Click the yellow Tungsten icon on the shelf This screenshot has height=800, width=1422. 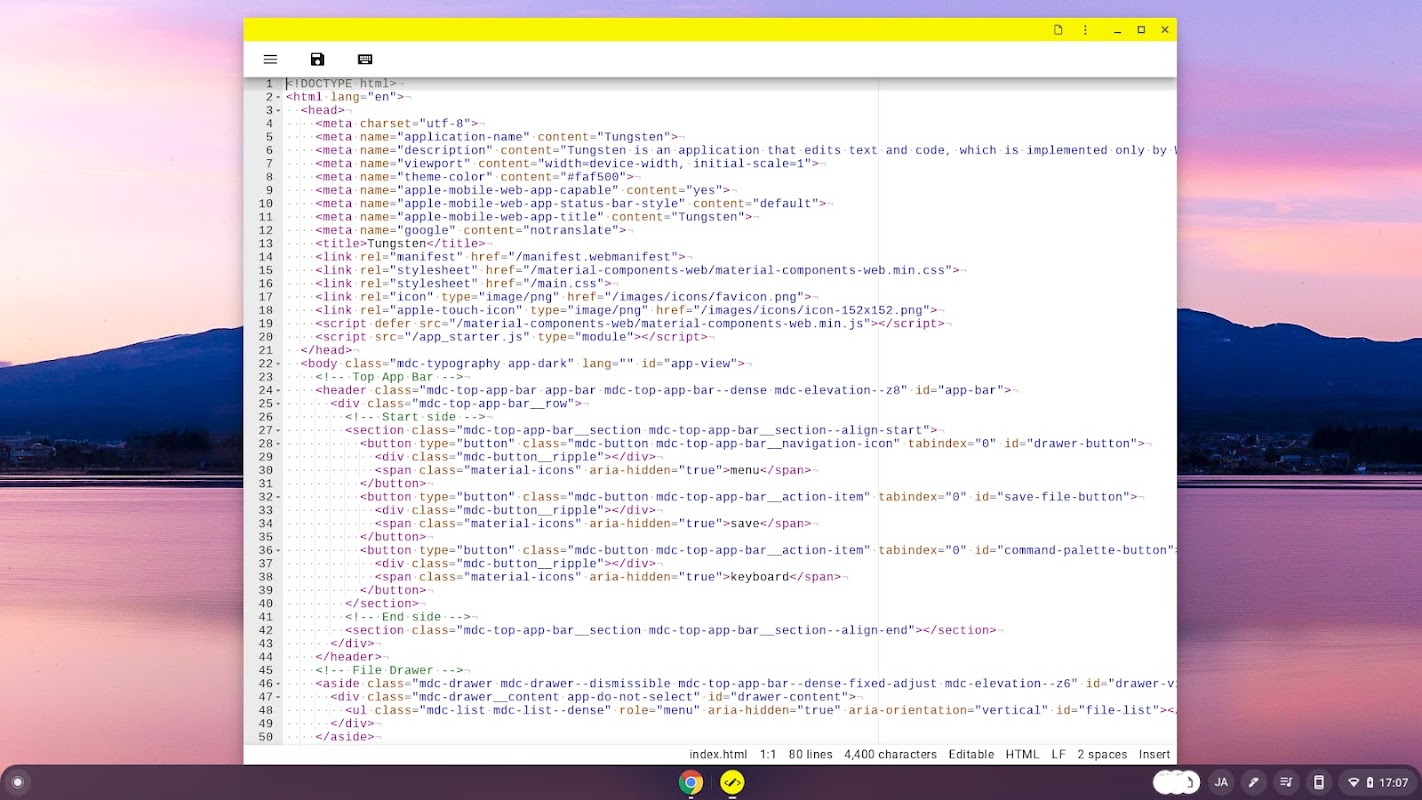[x=732, y=782]
